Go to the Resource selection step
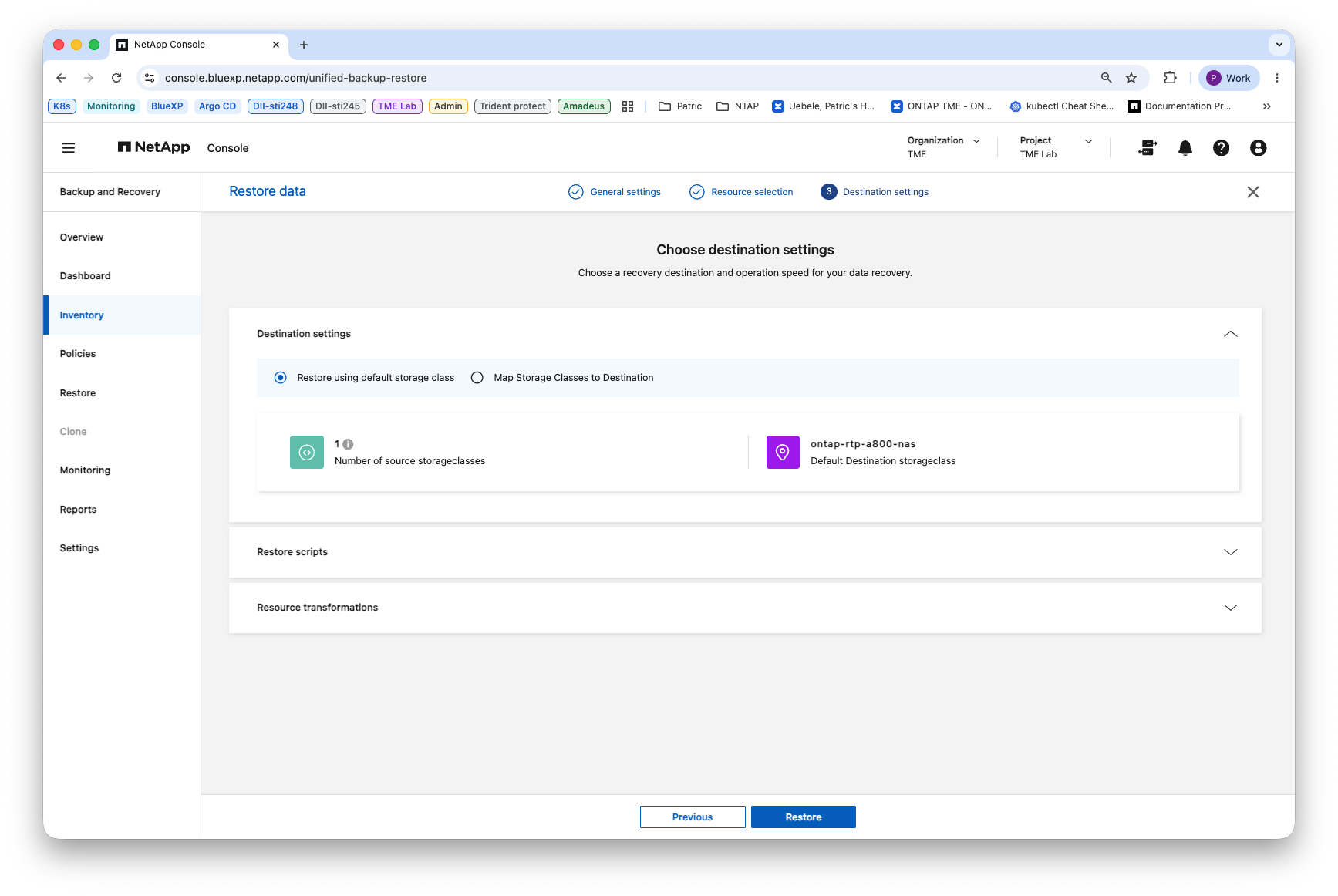 [x=752, y=192]
